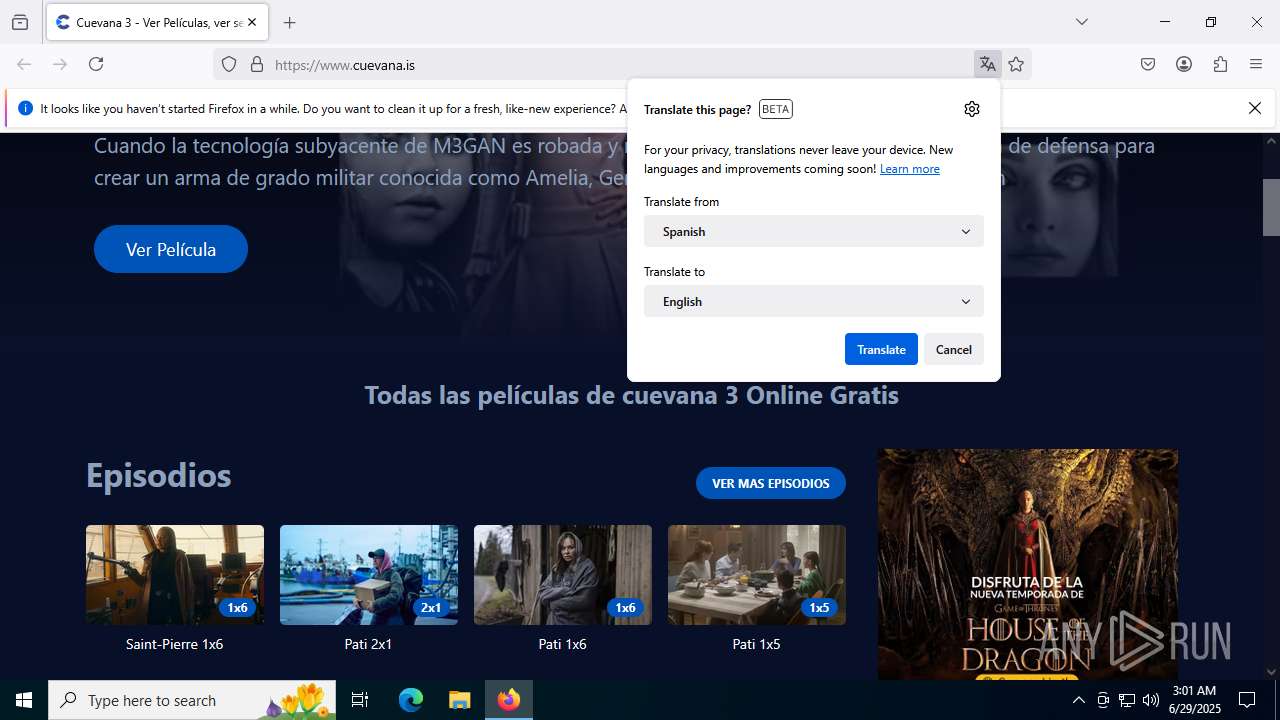Toggle the translate page icon
The image size is (1280, 720).
(987, 64)
